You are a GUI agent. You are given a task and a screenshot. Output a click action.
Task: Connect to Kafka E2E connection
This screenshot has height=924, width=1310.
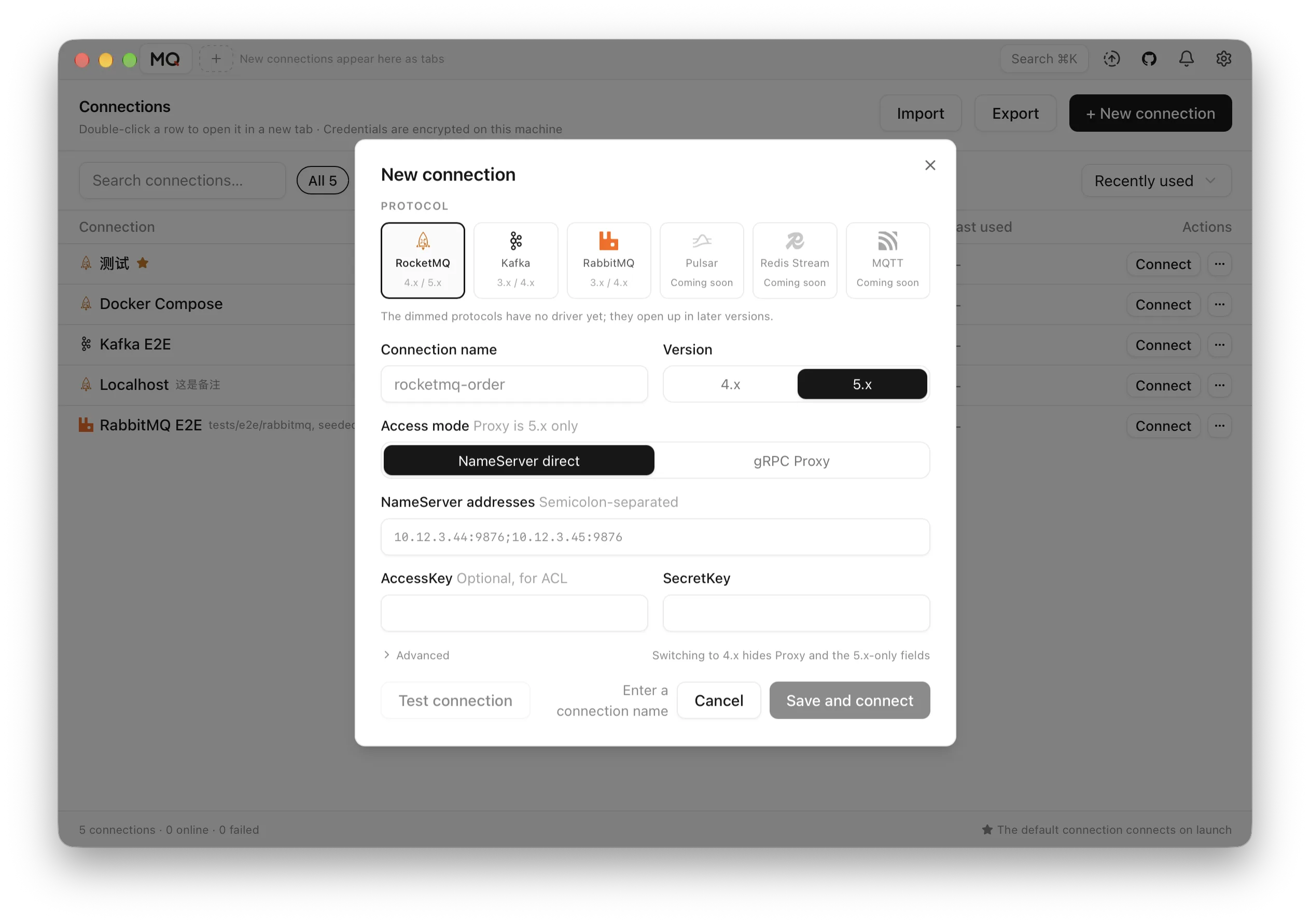coord(1163,345)
